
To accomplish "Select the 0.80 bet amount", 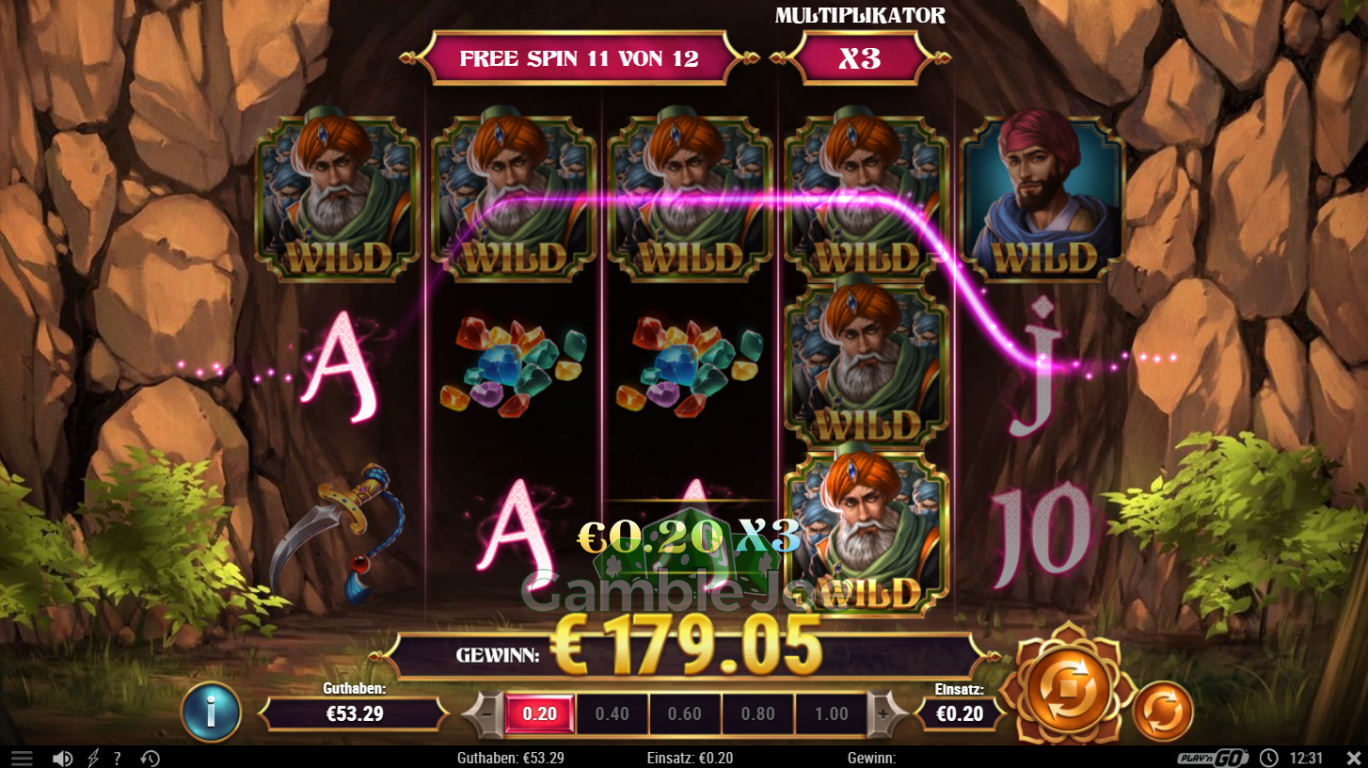I will [759, 714].
